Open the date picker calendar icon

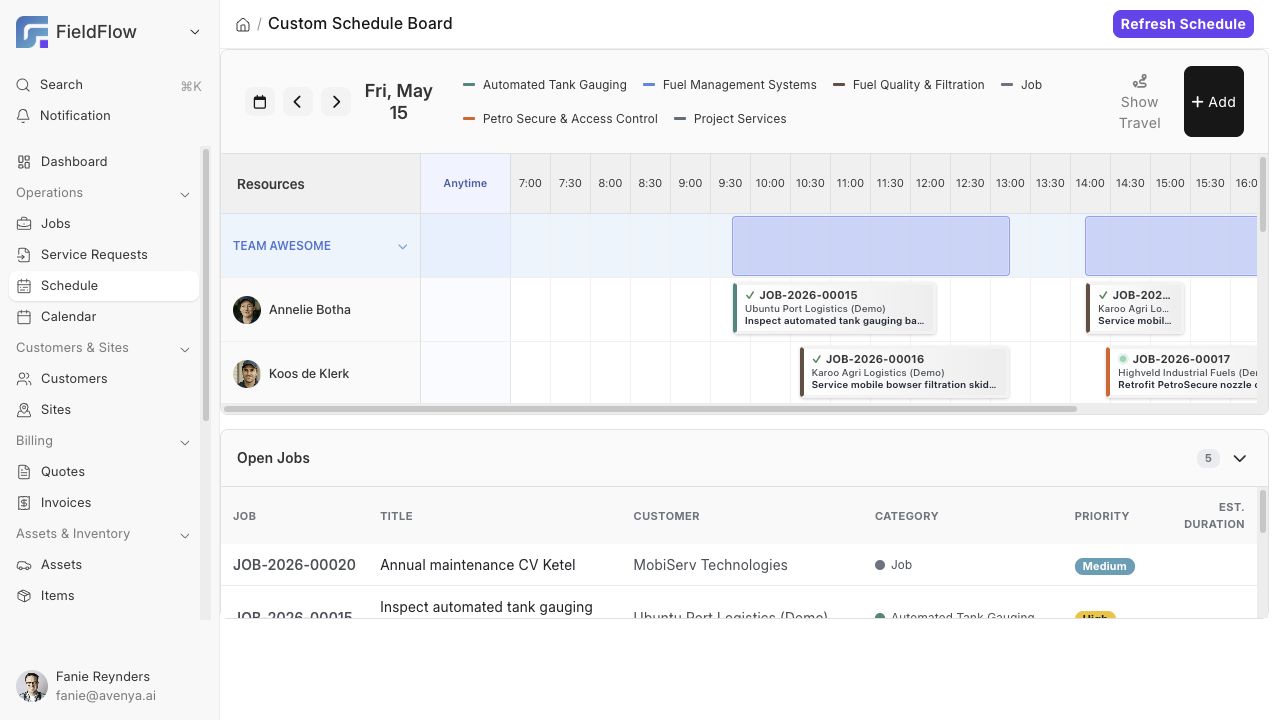pos(260,102)
